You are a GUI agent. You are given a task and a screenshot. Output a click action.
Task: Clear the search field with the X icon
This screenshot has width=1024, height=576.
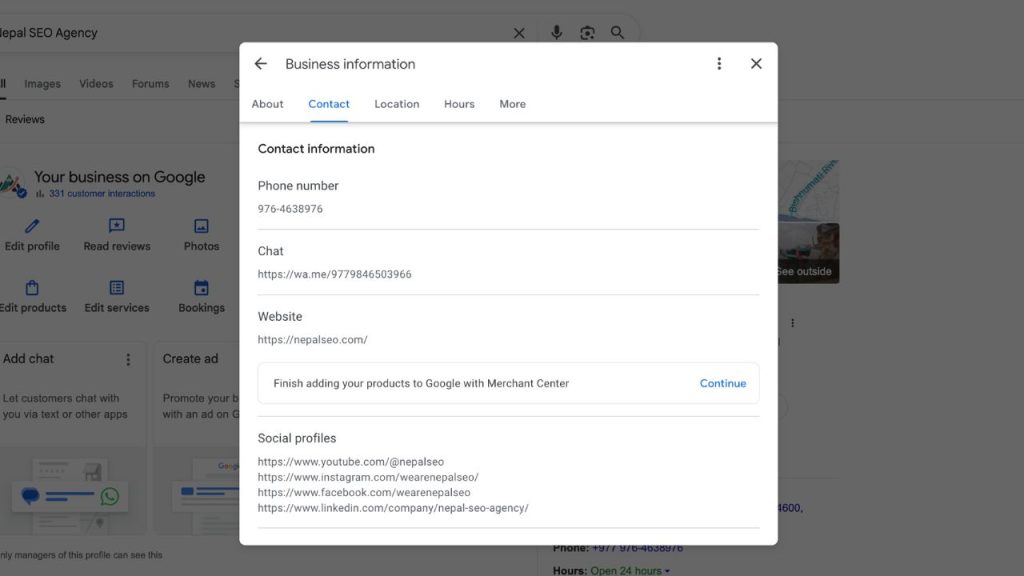click(519, 32)
